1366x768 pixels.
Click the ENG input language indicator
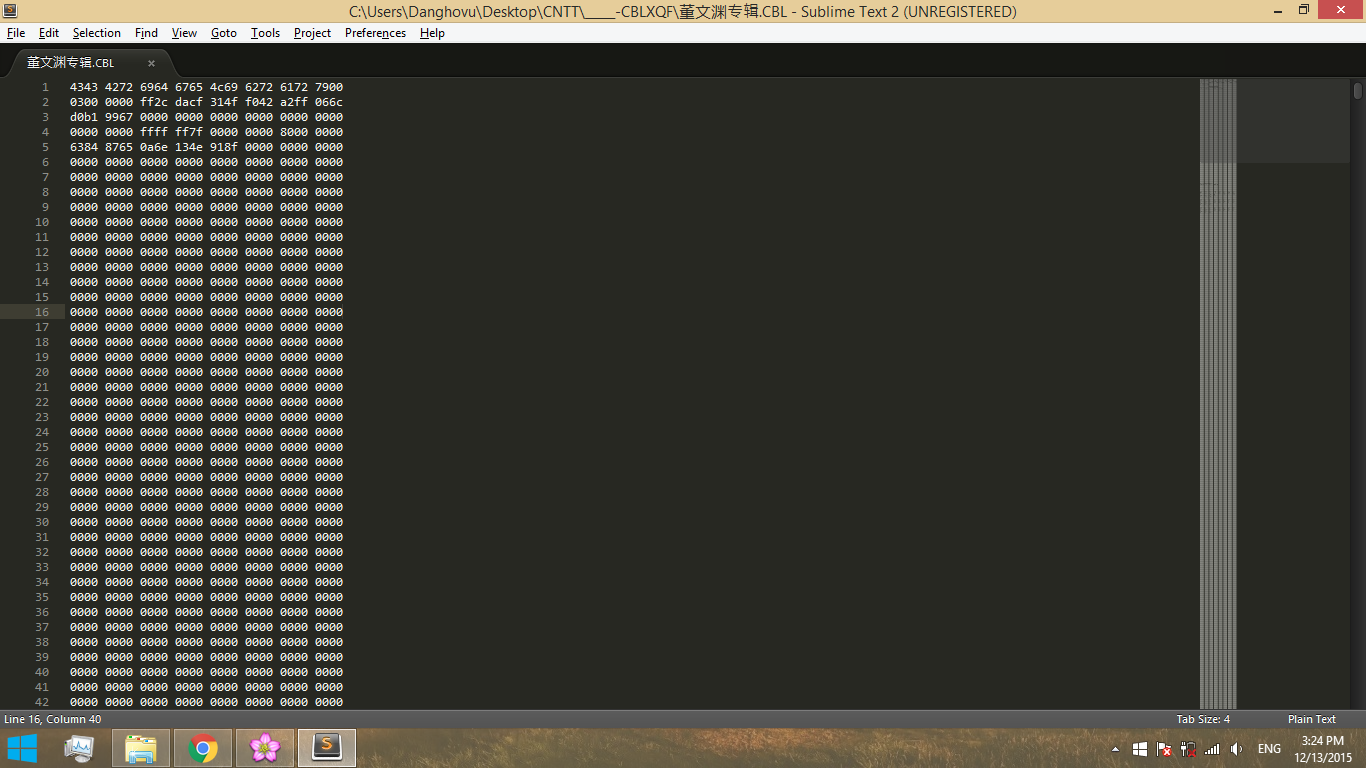coord(1269,749)
